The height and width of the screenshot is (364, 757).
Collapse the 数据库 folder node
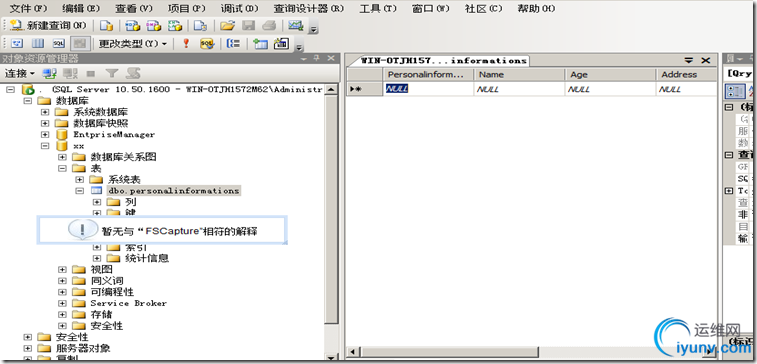[28, 100]
